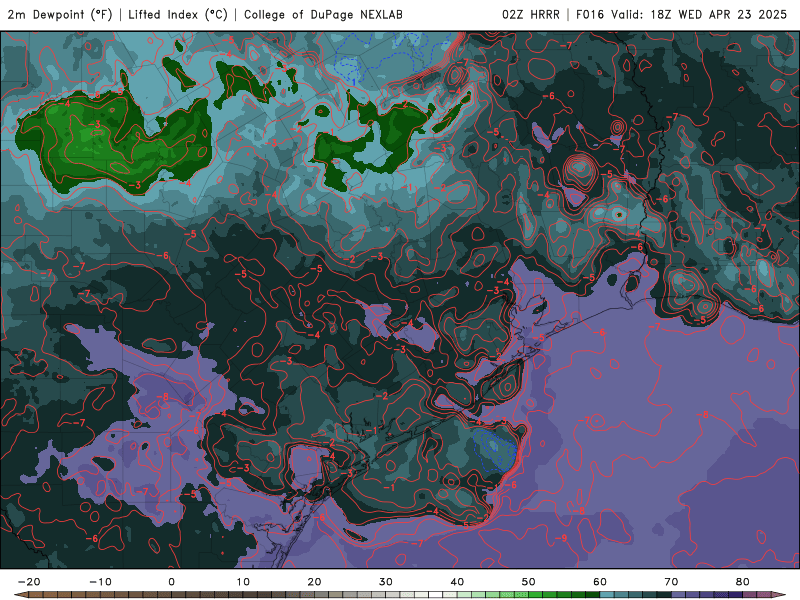Image resolution: width=800 pixels, height=600 pixels.
Task: Click the '30' tick label on color scale
Action: tap(386, 582)
